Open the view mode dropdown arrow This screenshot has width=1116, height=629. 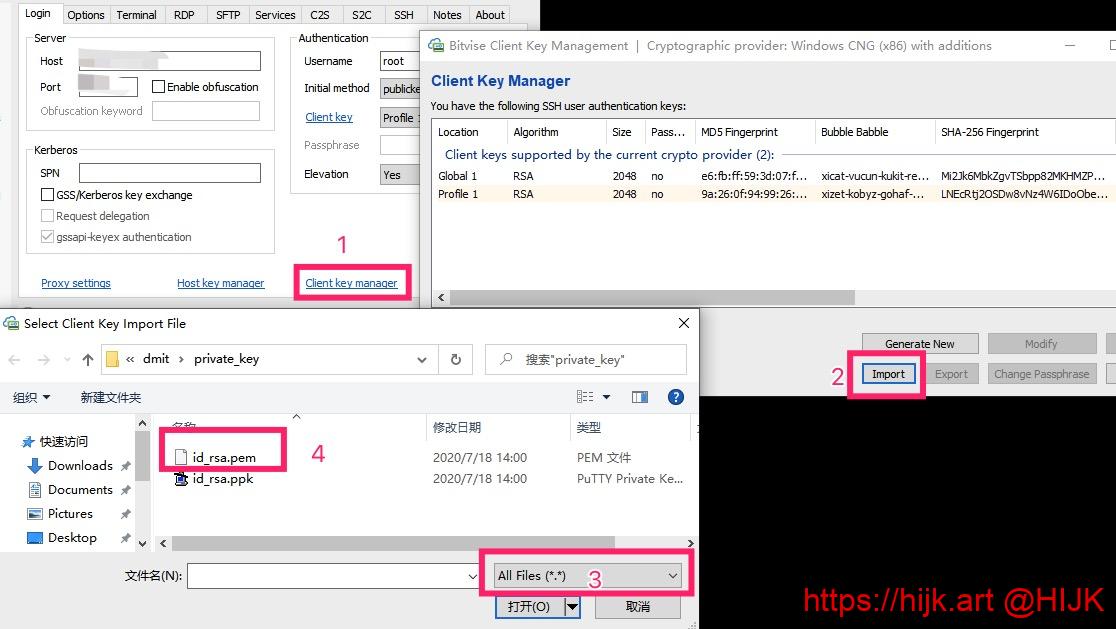point(606,397)
